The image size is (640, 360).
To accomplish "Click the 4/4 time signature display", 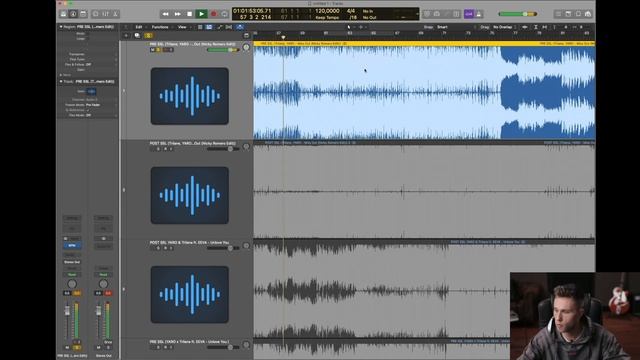I will click(x=351, y=11).
